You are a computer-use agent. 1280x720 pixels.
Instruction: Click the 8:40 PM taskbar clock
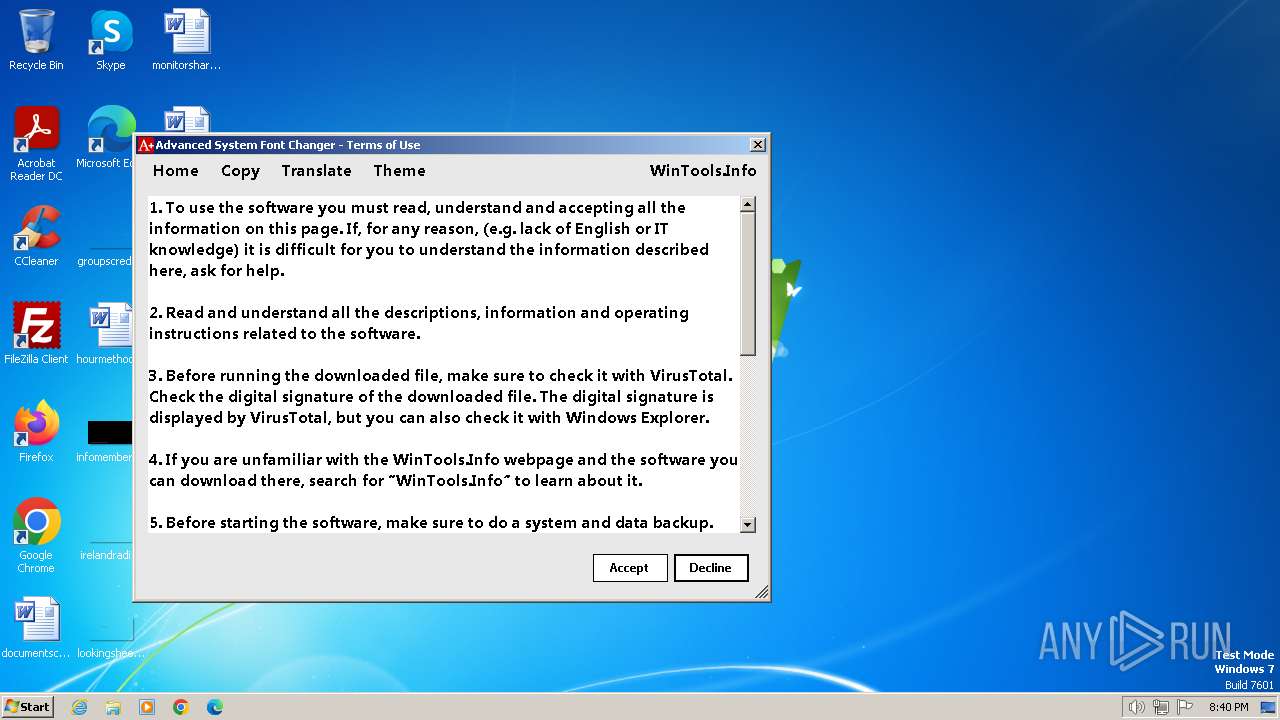pos(1229,707)
